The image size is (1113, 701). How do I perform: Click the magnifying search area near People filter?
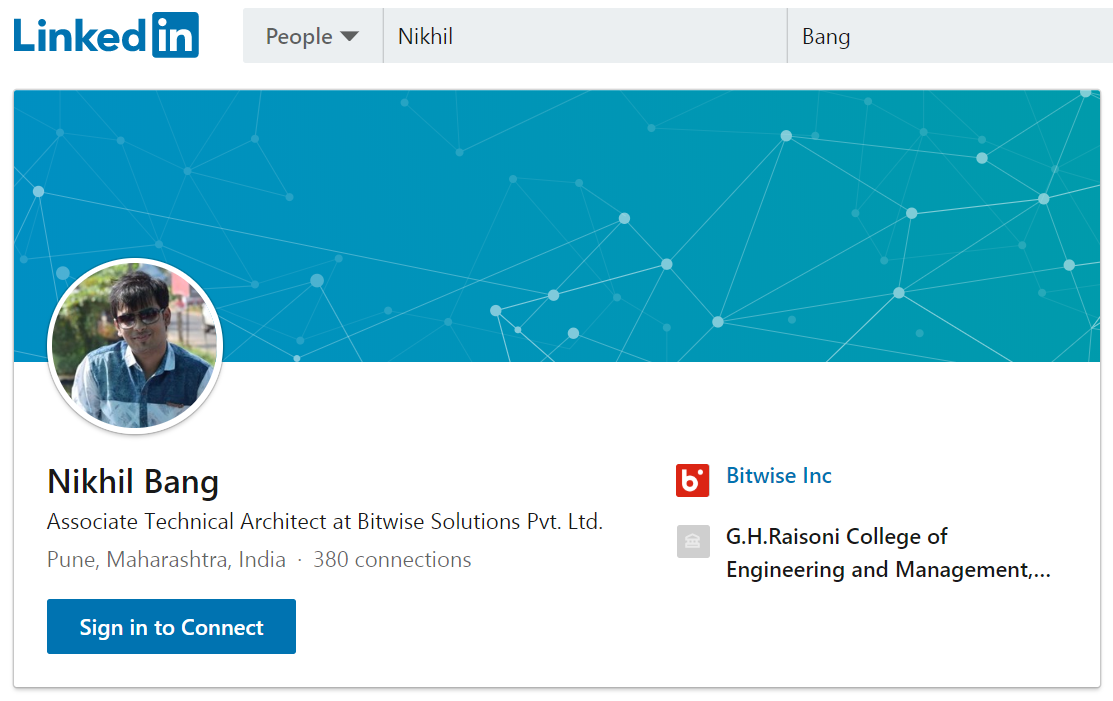pos(313,35)
